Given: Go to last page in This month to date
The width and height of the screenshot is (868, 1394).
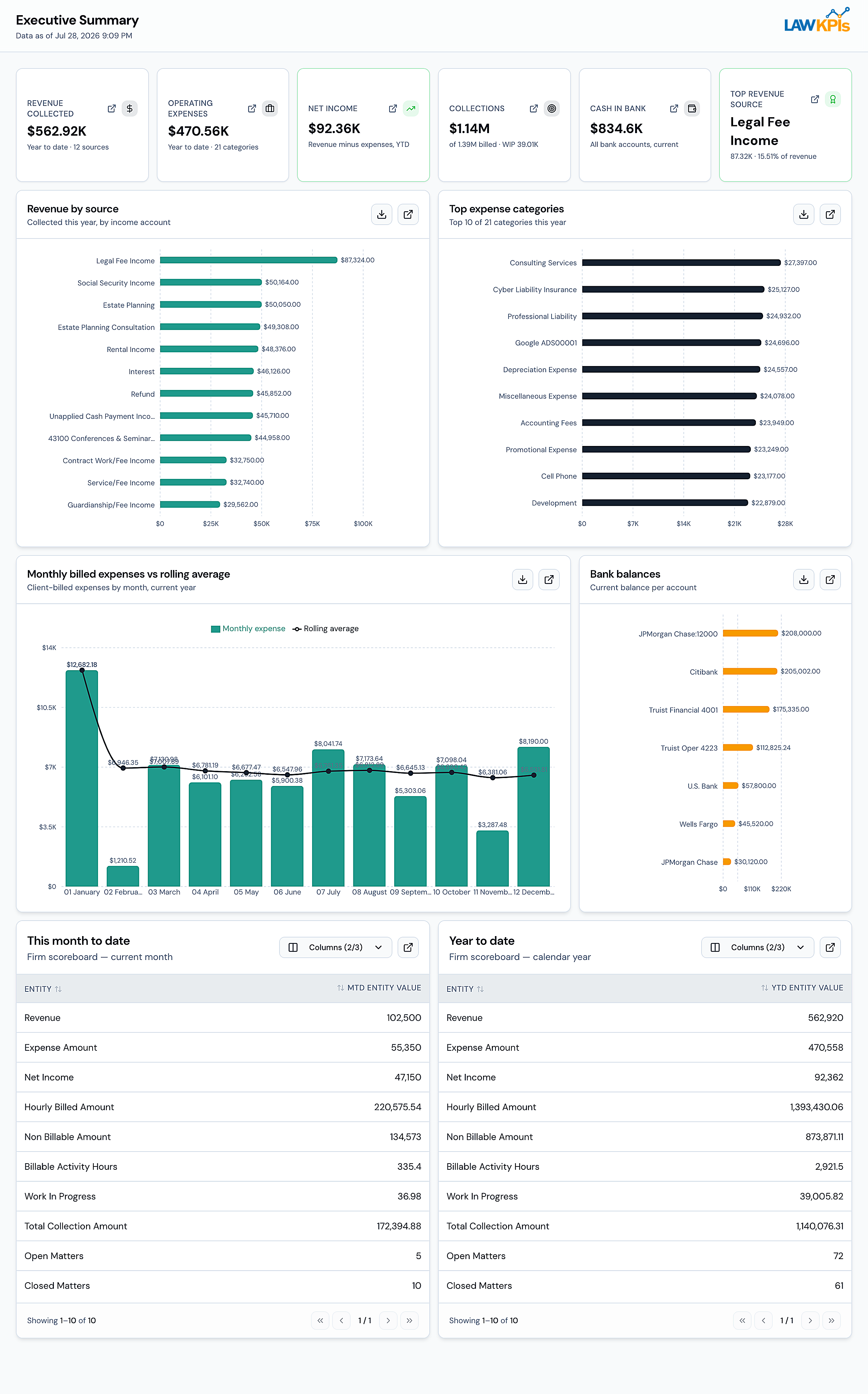Looking at the screenshot, I should (x=409, y=1321).
